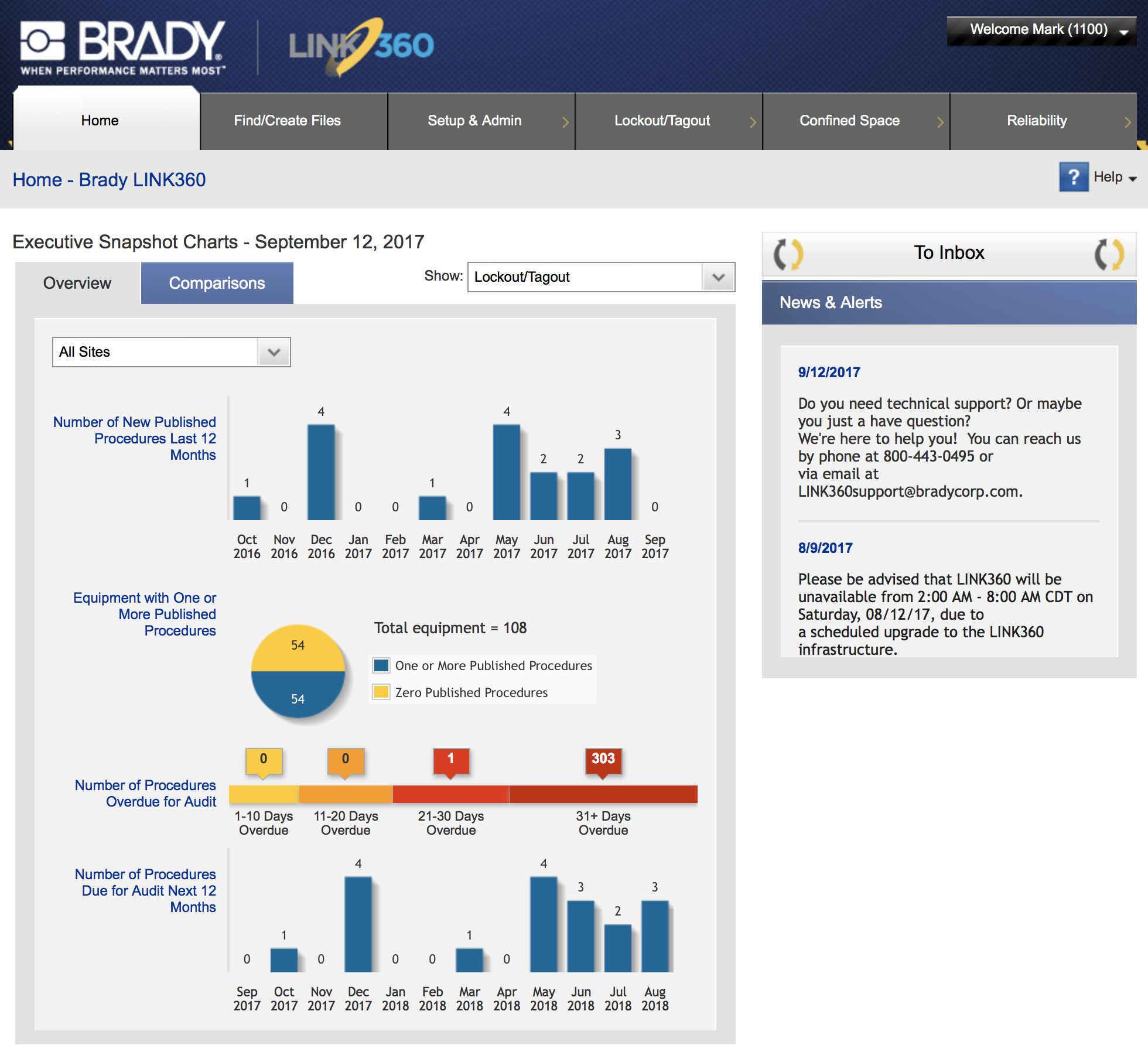Click the 31+ Days Overdue dark red bar segment
1148x1052 pixels.
[x=603, y=794]
